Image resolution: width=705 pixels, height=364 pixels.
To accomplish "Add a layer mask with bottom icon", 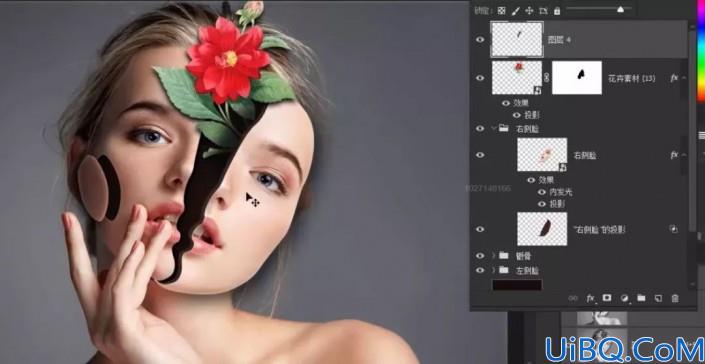I will [607, 297].
